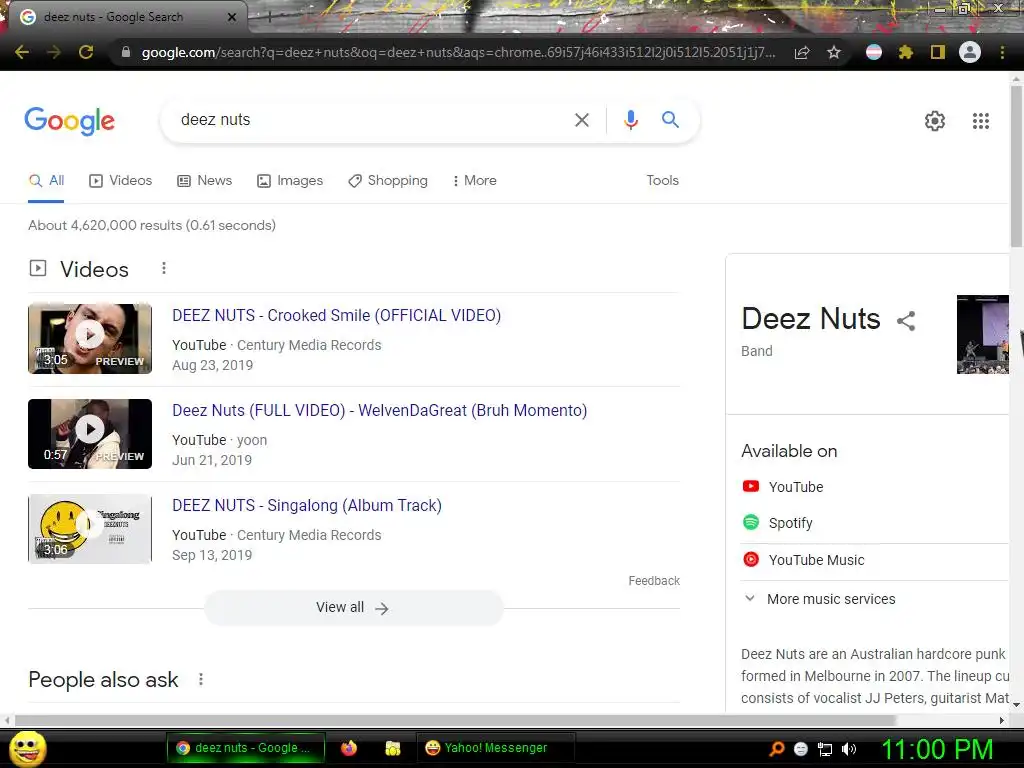
Task: Open the Deez Nuts band photo
Action: point(983,334)
